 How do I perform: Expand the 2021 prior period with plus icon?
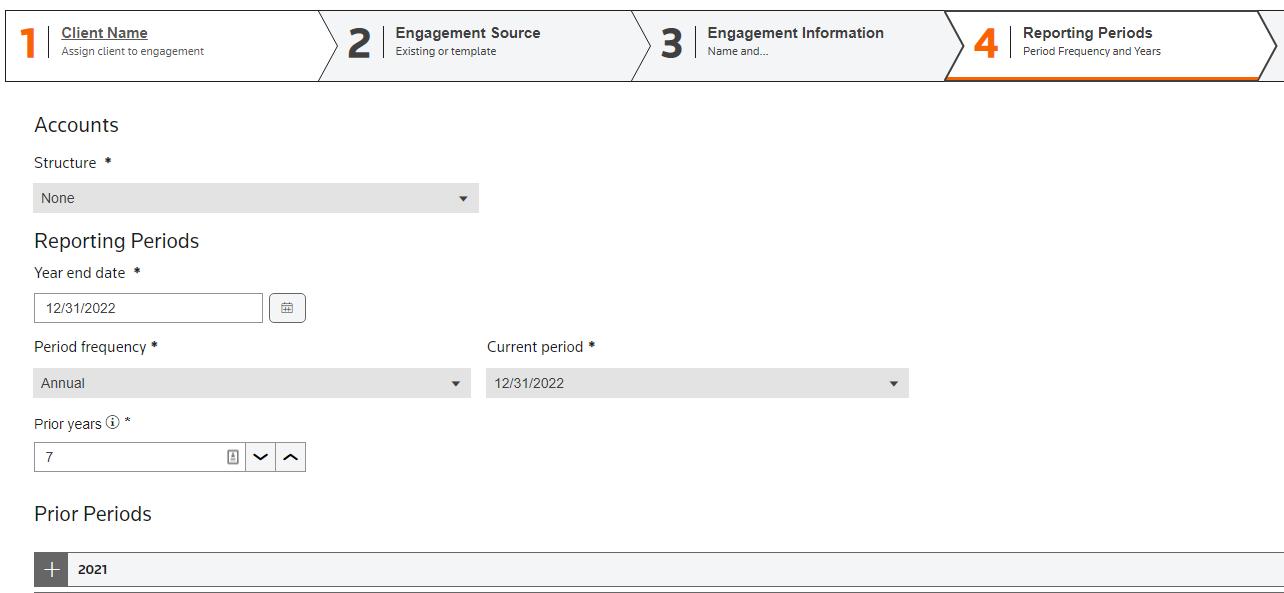coord(51,569)
